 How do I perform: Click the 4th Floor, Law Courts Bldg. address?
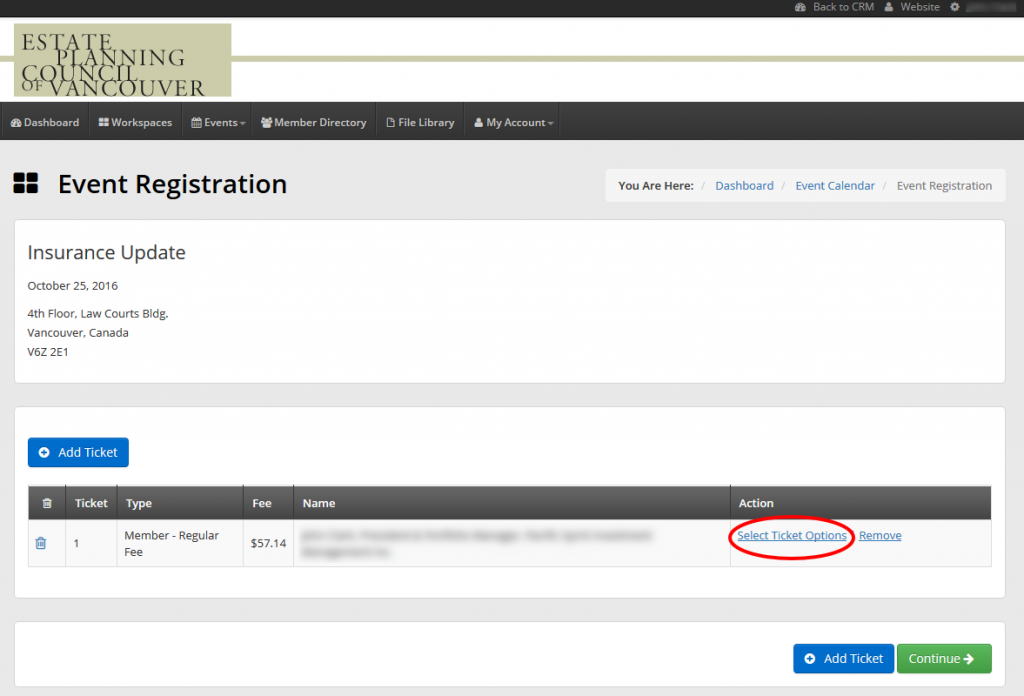click(98, 314)
